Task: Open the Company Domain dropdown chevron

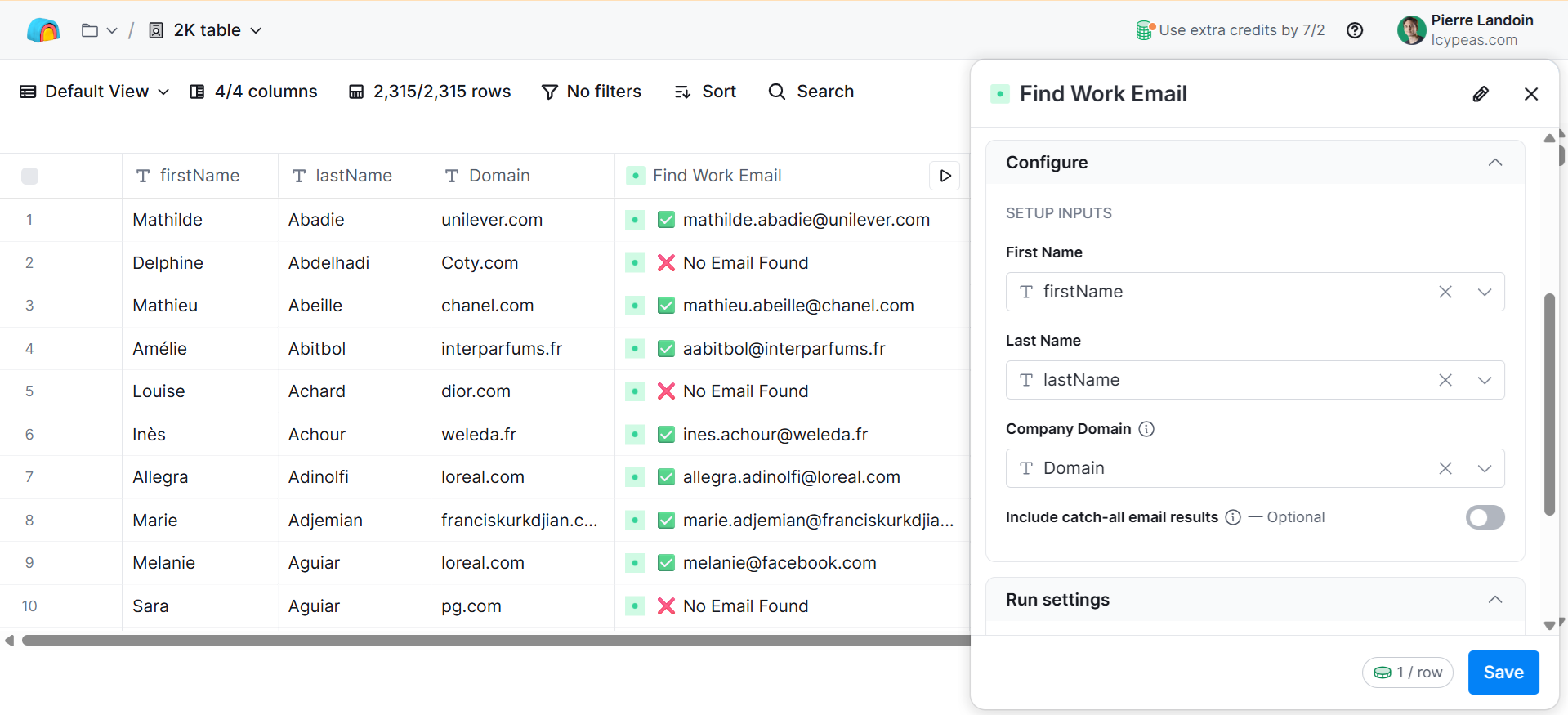Action: [x=1485, y=468]
